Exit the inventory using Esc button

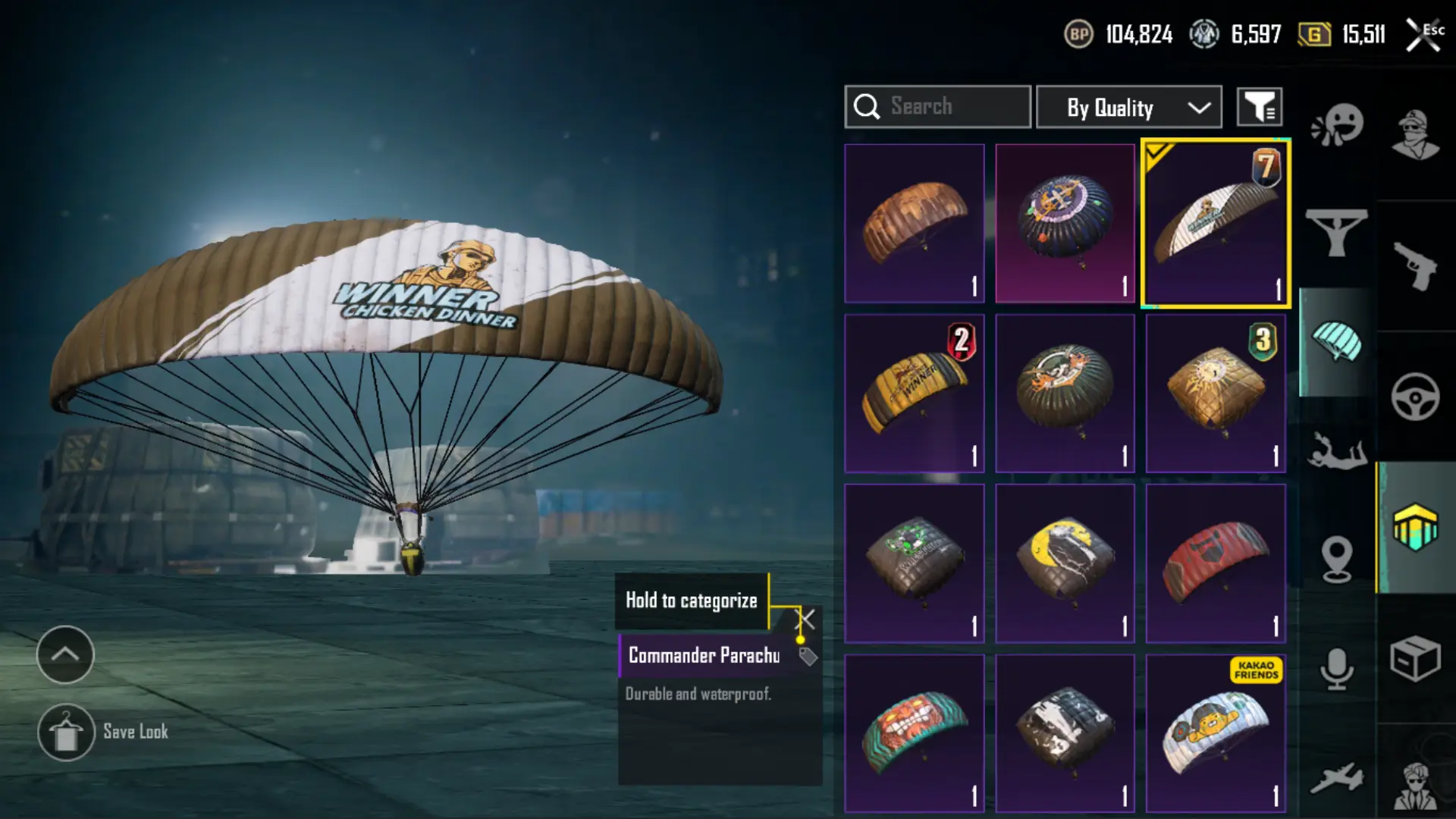click(x=1425, y=34)
